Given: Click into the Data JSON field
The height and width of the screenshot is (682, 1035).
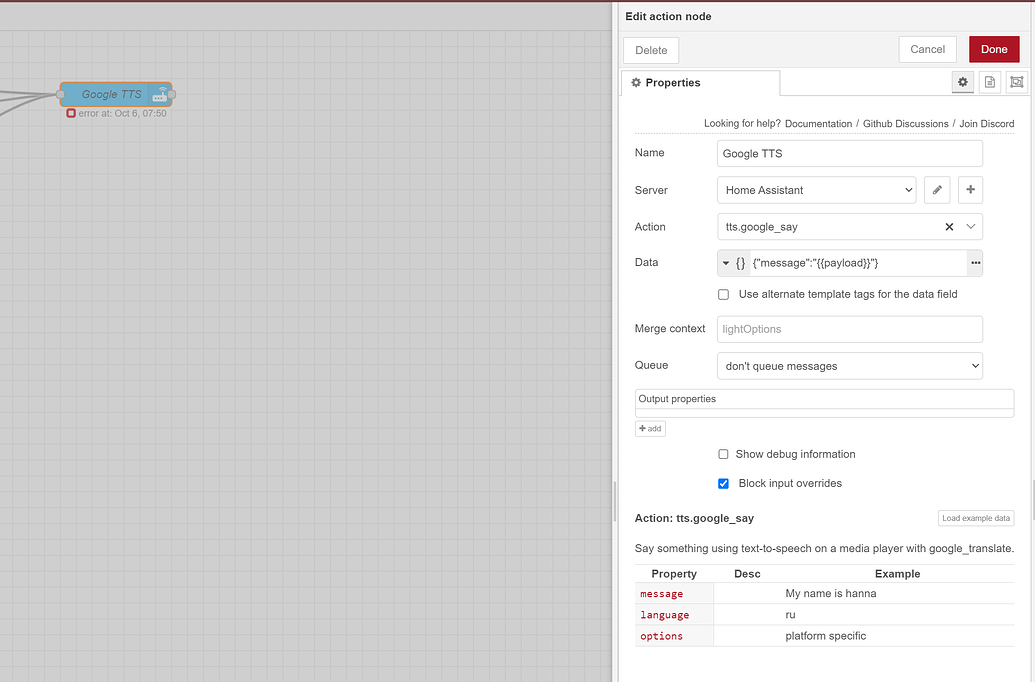Looking at the screenshot, I should pyautogui.click(x=858, y=263).
